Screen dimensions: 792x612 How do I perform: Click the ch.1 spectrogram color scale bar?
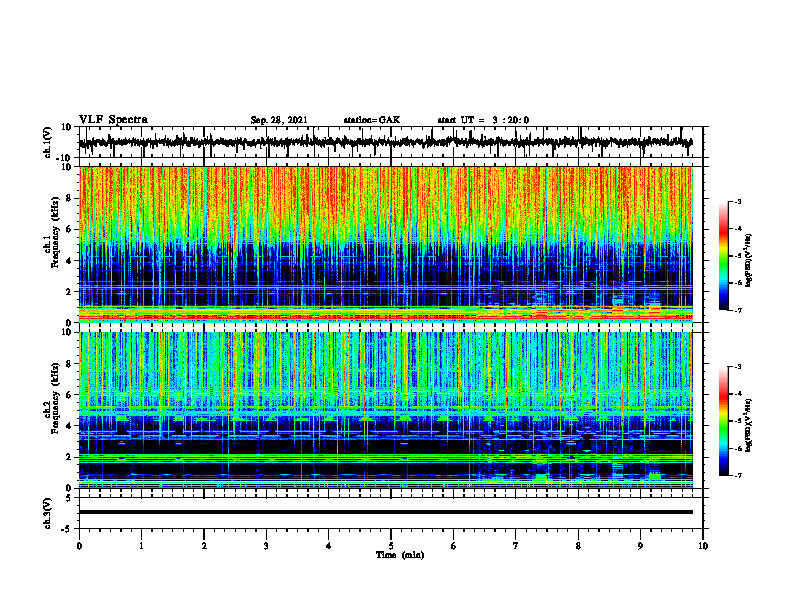723,256
